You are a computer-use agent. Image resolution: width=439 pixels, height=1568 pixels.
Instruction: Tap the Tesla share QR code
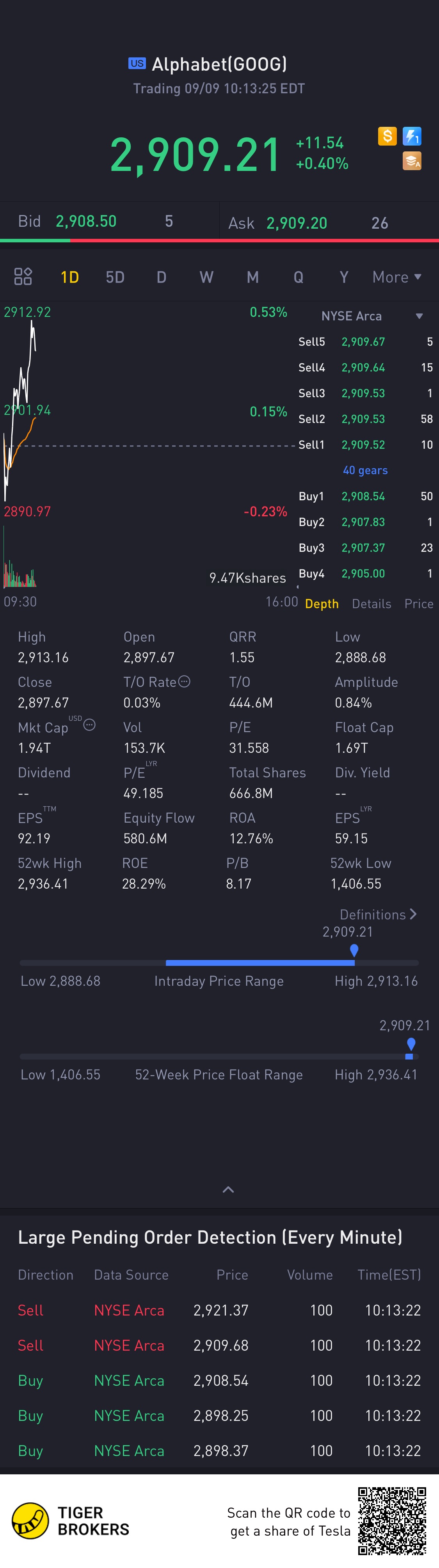[391, 1520]
